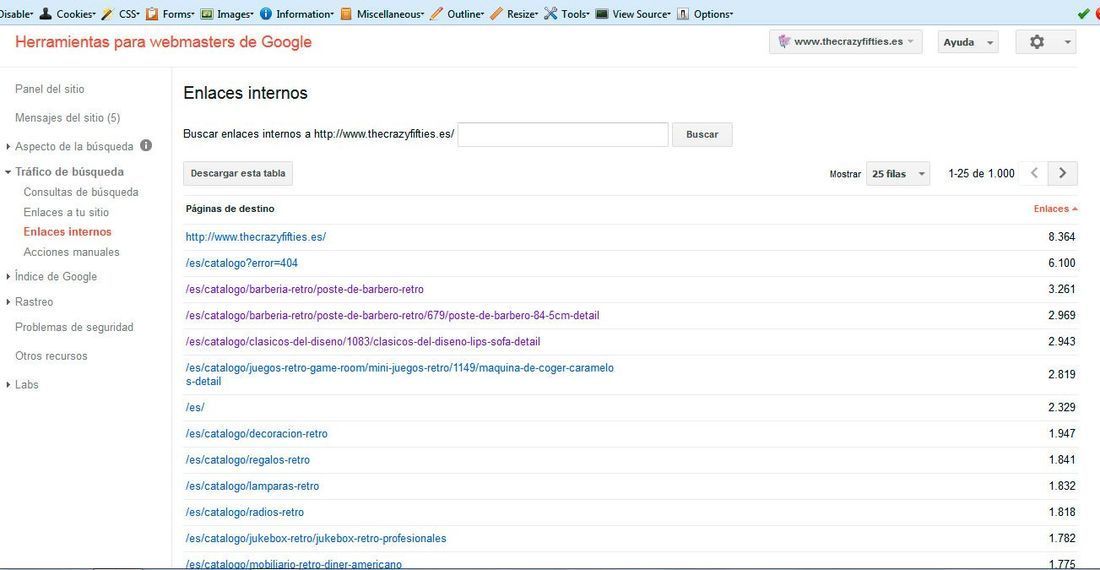Screen dimensions: 1100x570
Task: Open the Resize toolbar menu
Action: 522,14
